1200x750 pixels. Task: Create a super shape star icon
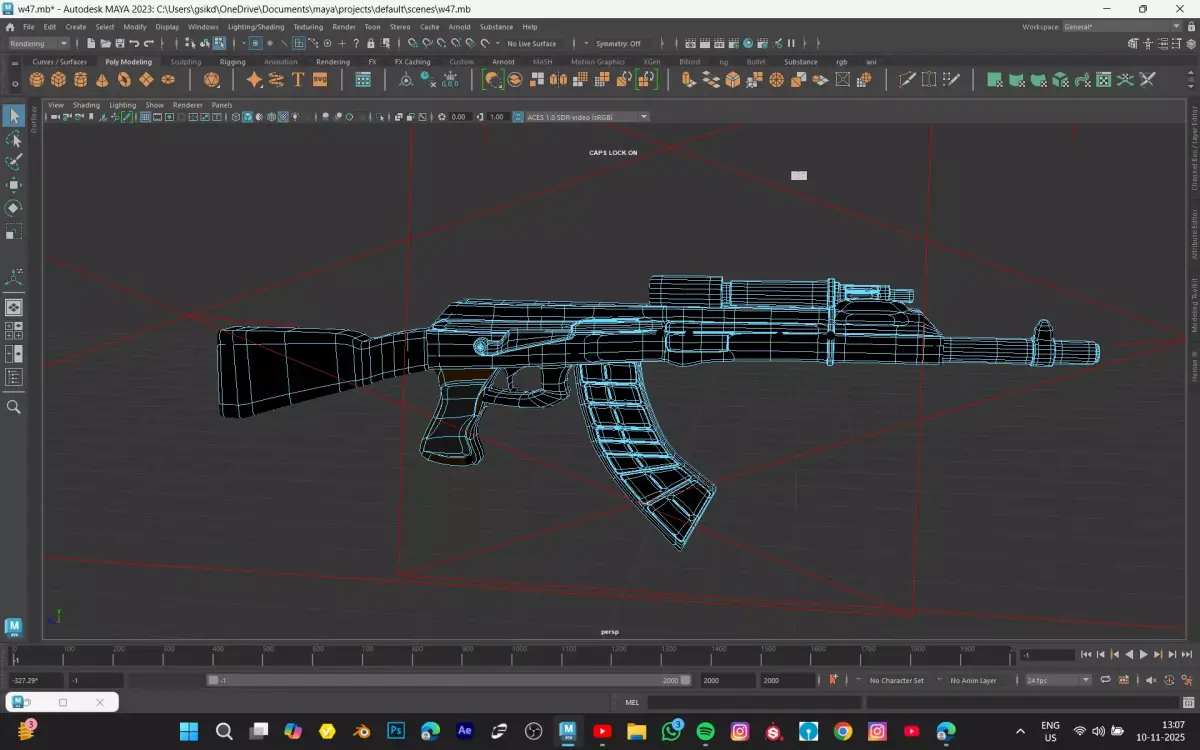(x=254, y=80)
